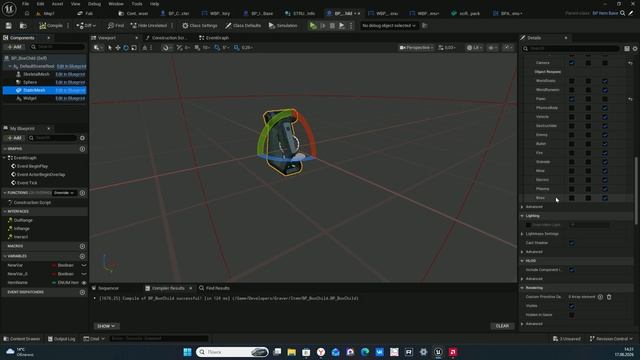Screen dimensions: 640x360
Task: Toggle the Hidden in Game checkbox
Action: tap(572, 315)
